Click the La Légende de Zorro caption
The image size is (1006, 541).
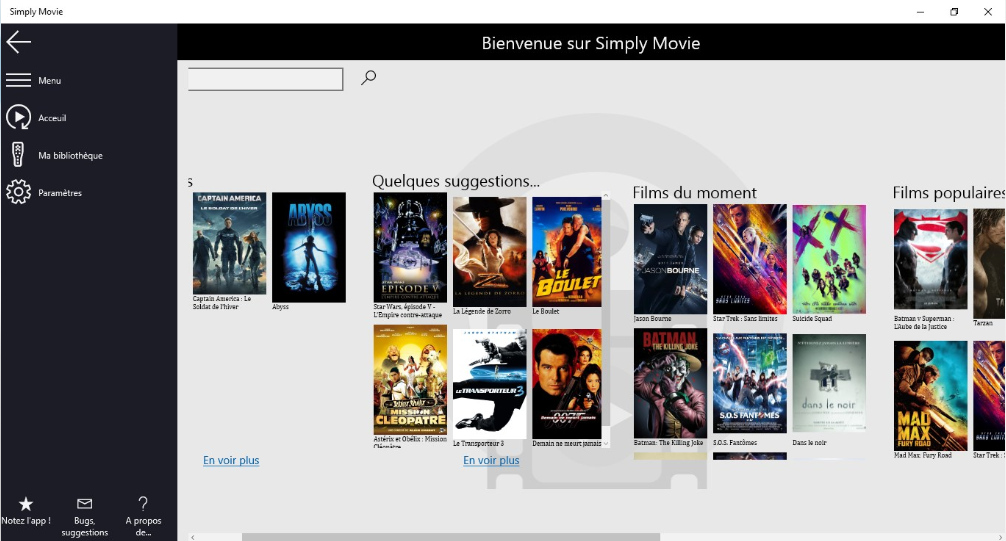pos(482,311)
